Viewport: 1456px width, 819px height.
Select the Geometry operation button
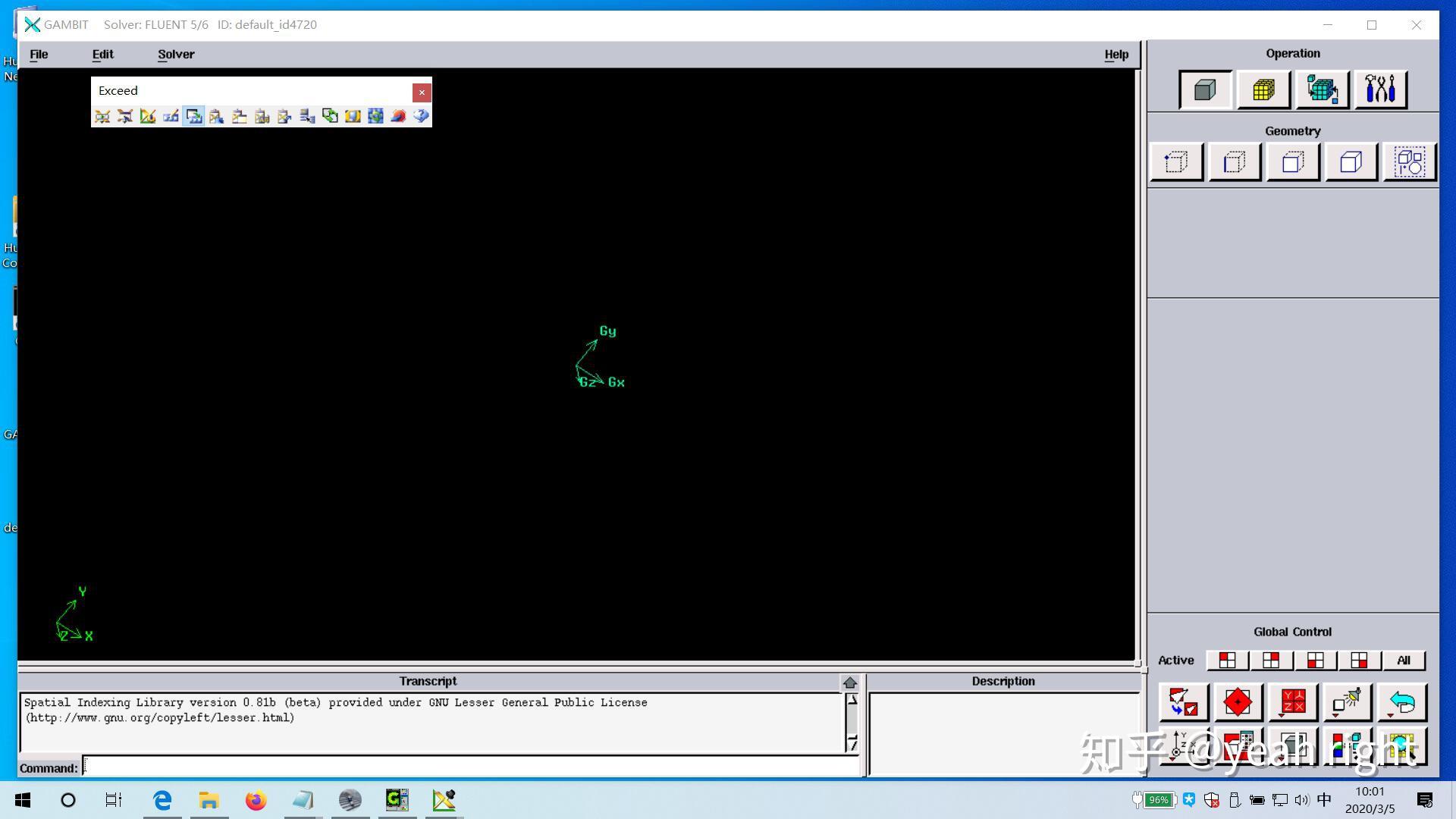[x=1205, y=90]
